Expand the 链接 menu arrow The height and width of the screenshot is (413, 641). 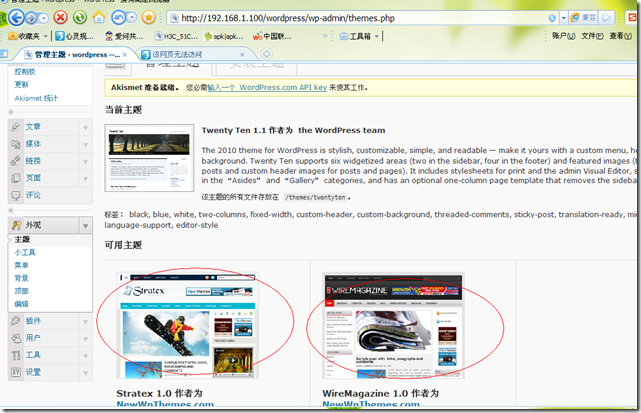click(x=85, y=162)
